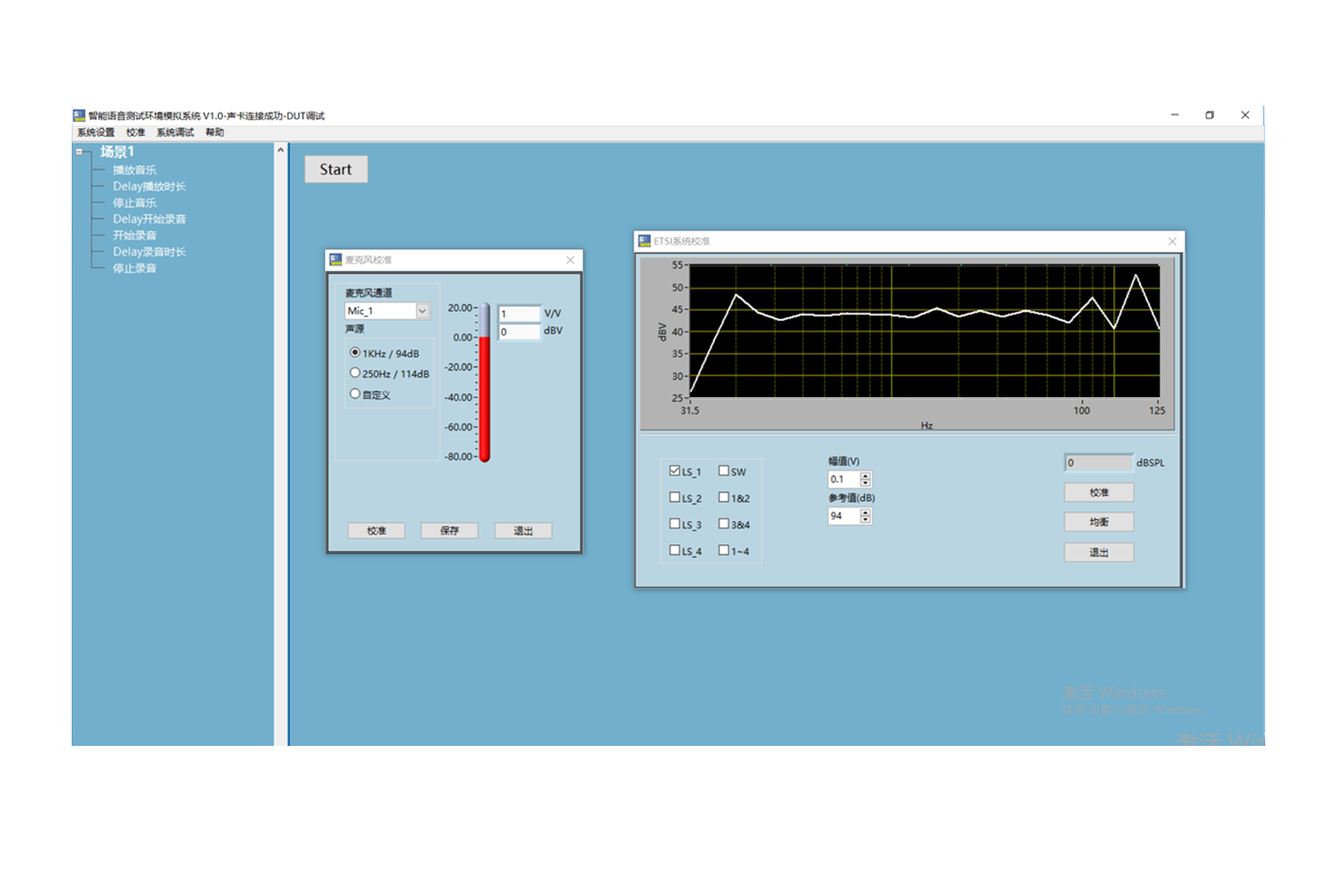1335x896 pixels.
Task: Increase the 幅值(V) value with up arrow
Action: pyautogui.click(x=866, y=476)
